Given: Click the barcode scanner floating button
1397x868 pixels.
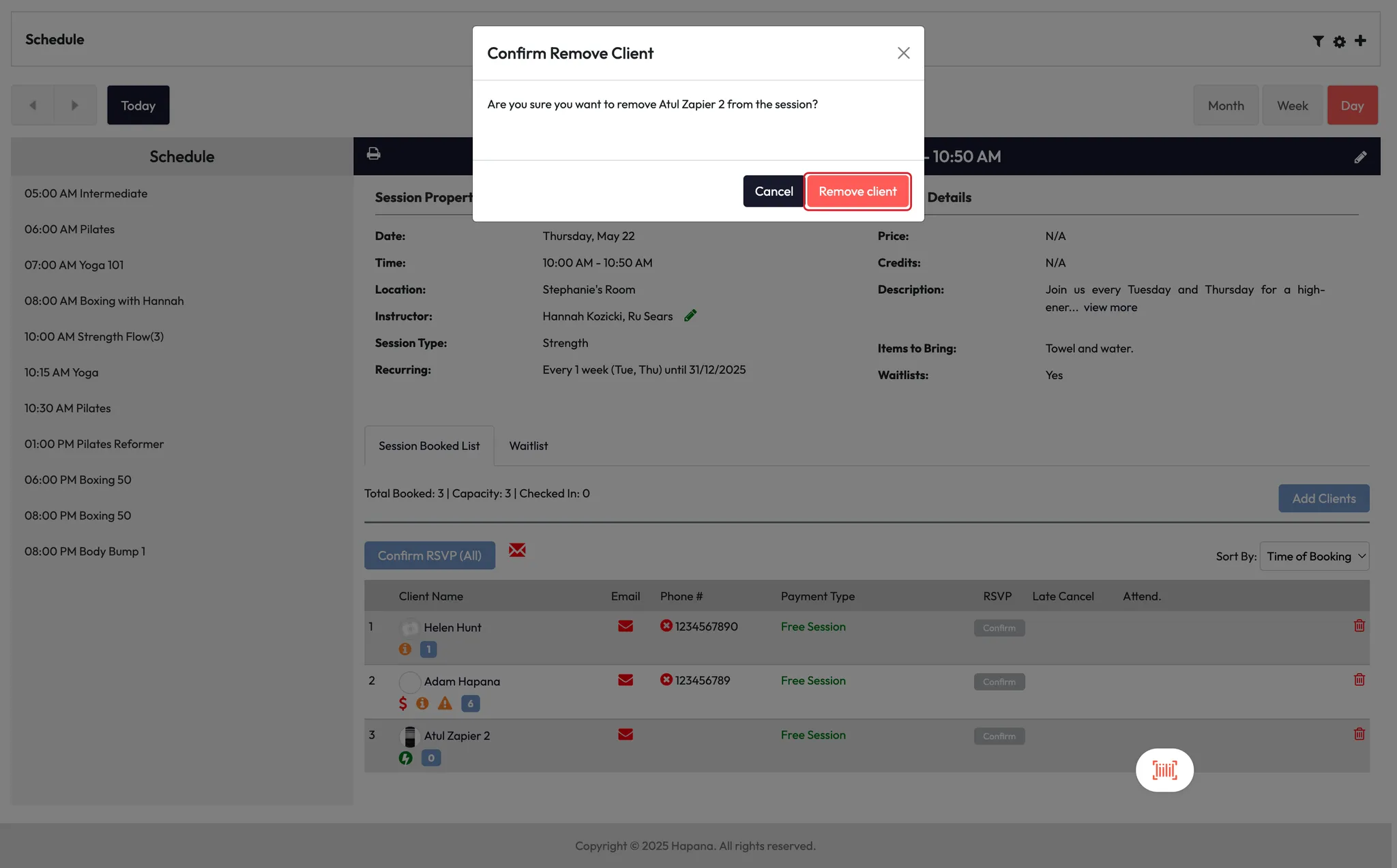Looking at the screenshot, I should (x=1164, y=770).
